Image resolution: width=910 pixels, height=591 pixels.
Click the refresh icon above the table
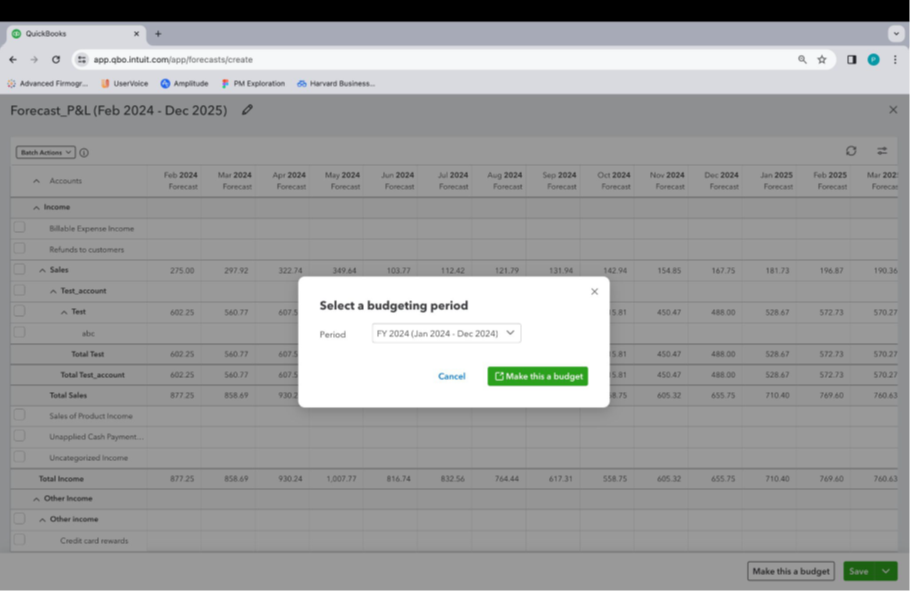(x=851, y=151)
